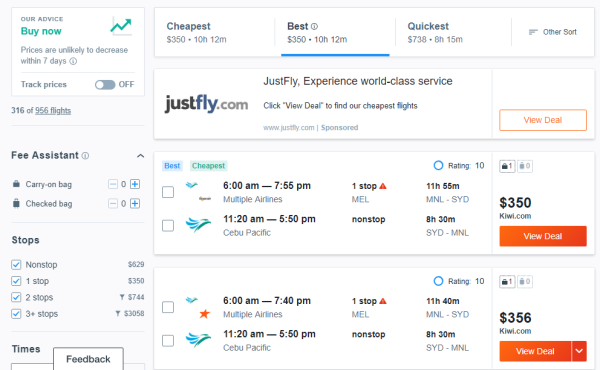Click the rating circle on the $356 flight

pyautogui.click(x=438, y=281)
